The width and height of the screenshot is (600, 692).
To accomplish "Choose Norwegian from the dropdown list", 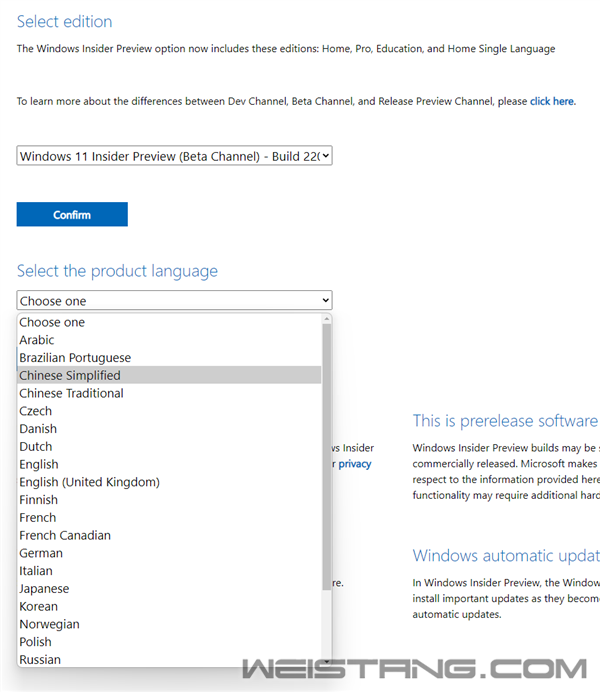I will [x=170, y=624].
